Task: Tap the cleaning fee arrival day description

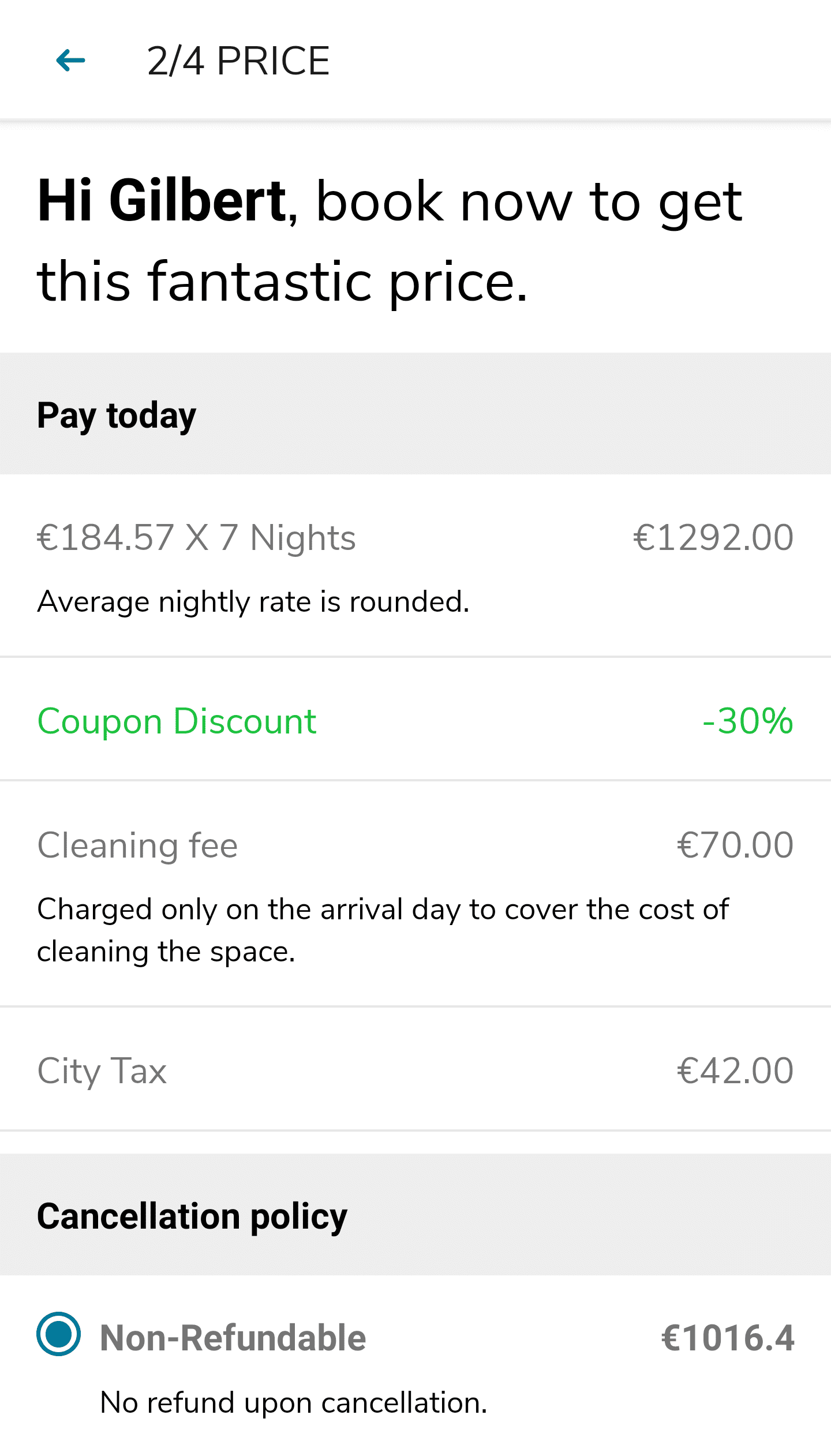Action: pos(382,930)
